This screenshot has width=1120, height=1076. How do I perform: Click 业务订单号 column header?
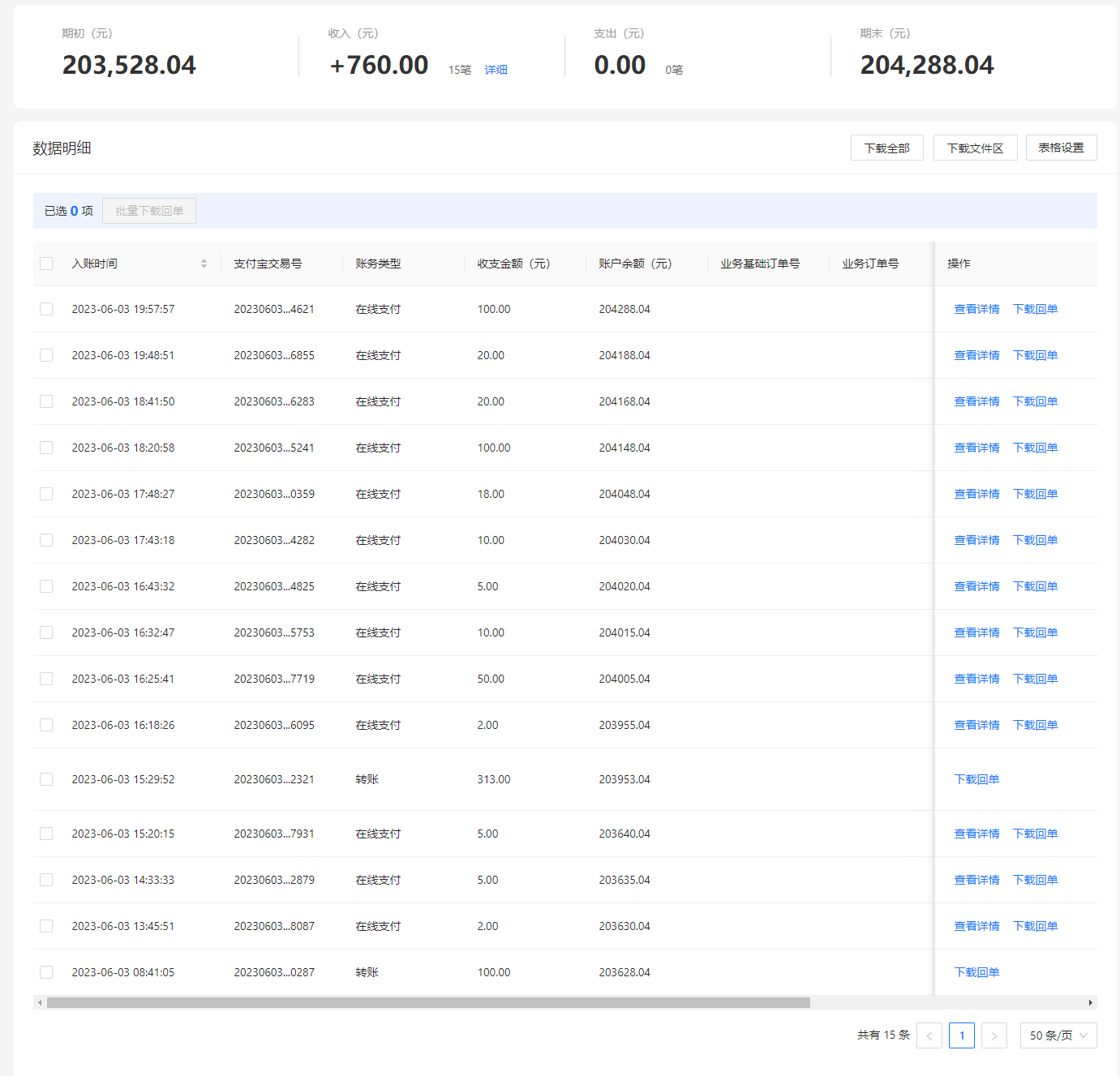[870, 264]
